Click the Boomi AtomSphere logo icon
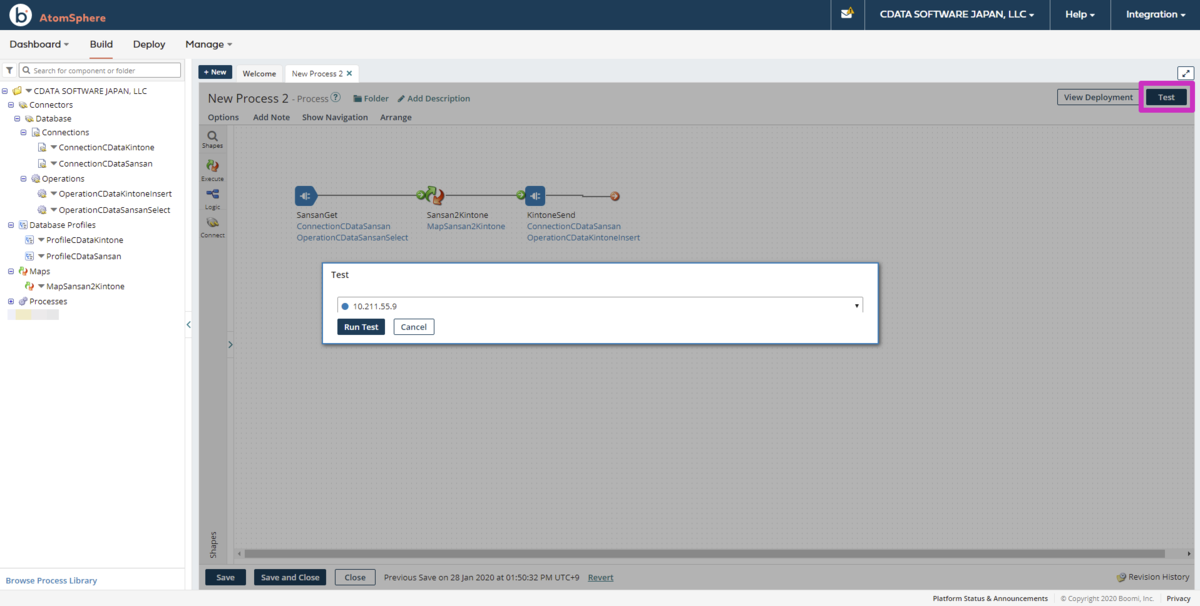The image size is (1200, 606). [x=20, y=15]
